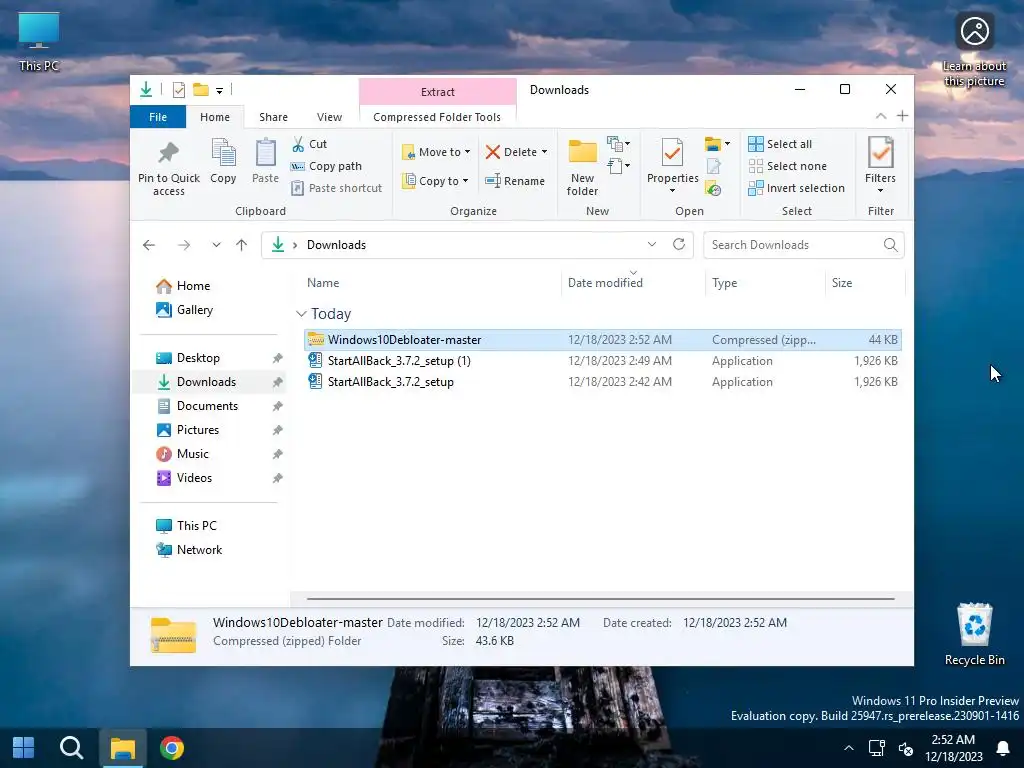Select the Windows10Debloater-master zip file

coord(603,340)
